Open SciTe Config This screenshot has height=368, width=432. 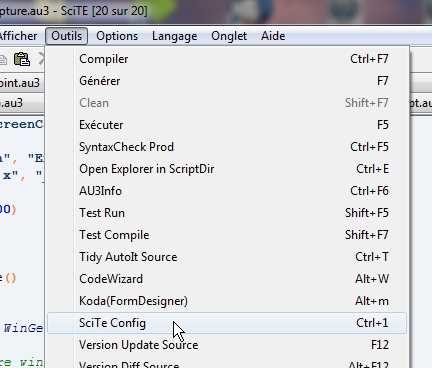227,323
